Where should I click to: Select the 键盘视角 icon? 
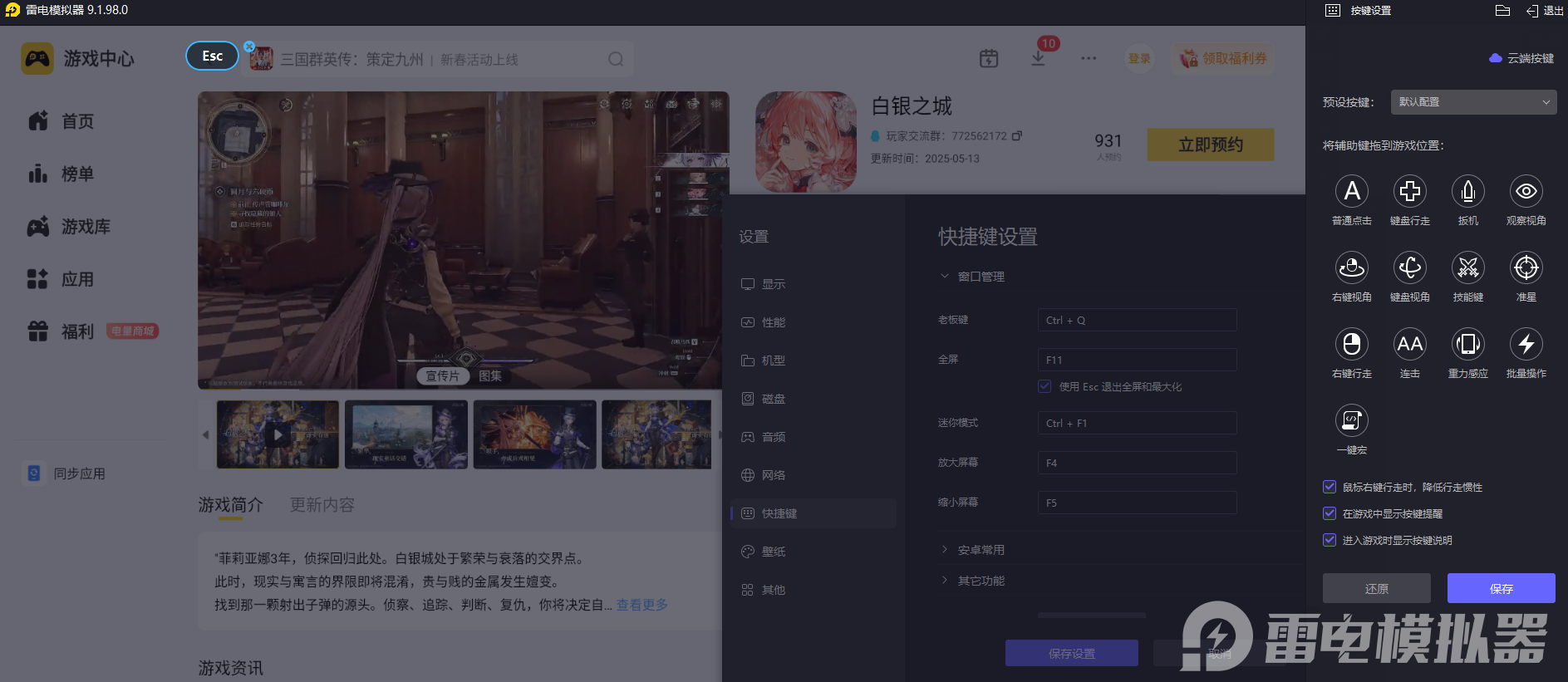coord(1410,267)
